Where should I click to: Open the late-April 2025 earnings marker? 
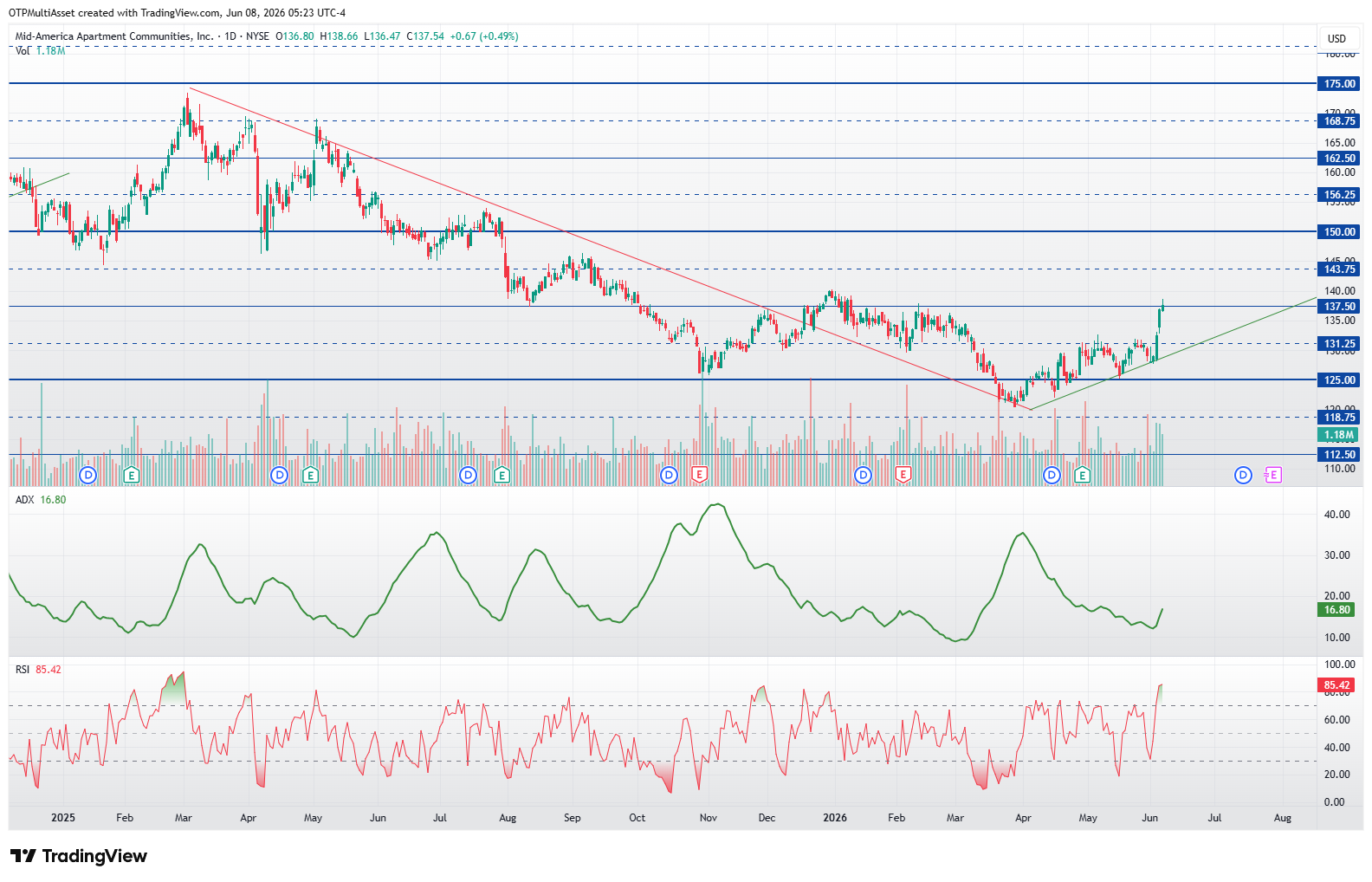(310, 475)
